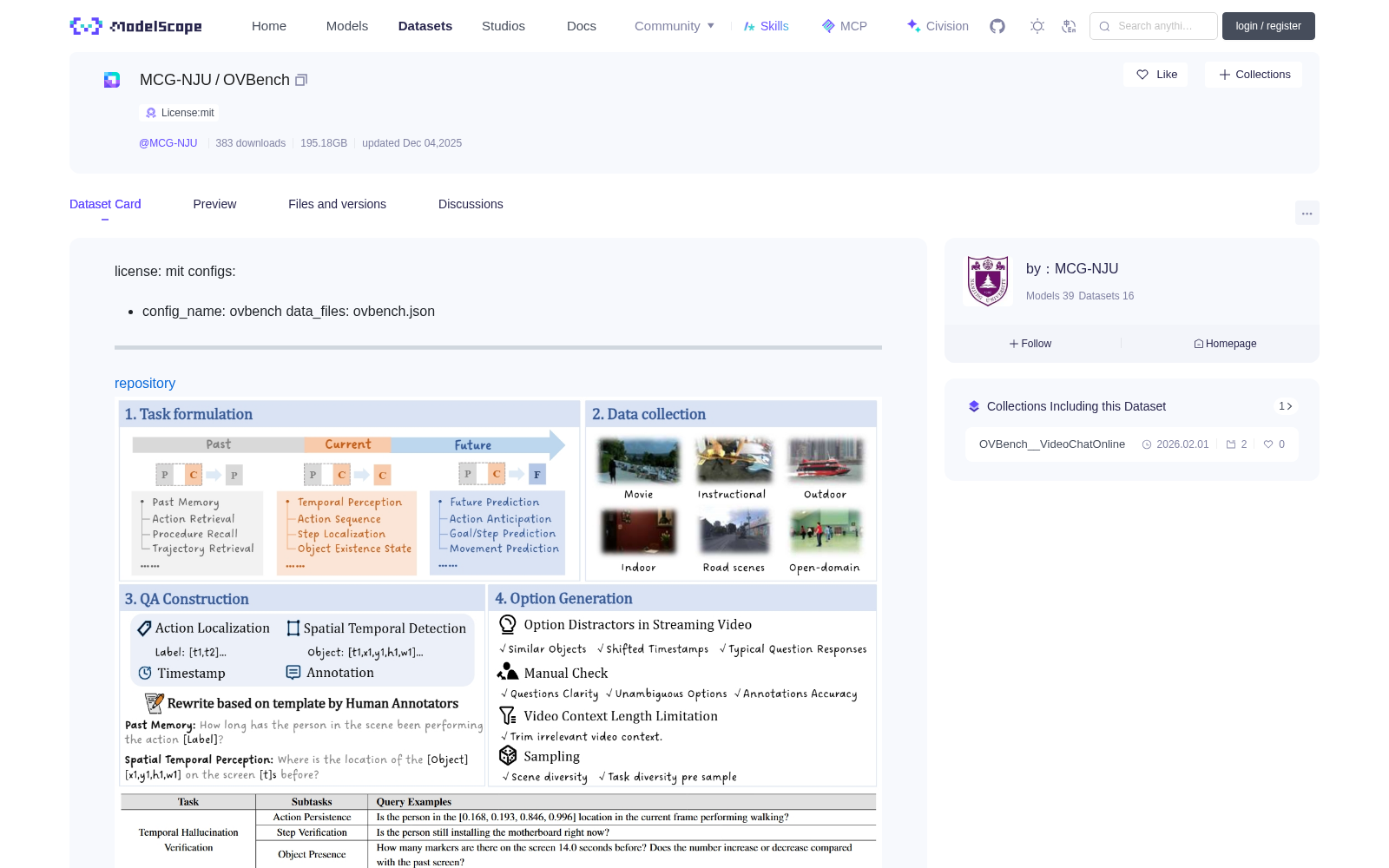Click the config_name ovbench list item

tap(288, 312)
